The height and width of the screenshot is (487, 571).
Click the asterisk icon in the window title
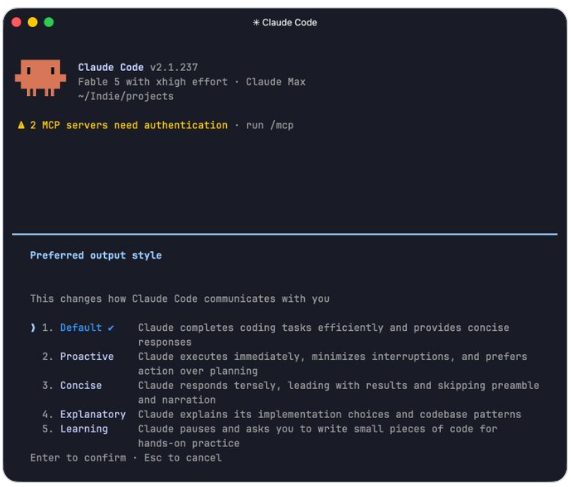click(256, 23)
